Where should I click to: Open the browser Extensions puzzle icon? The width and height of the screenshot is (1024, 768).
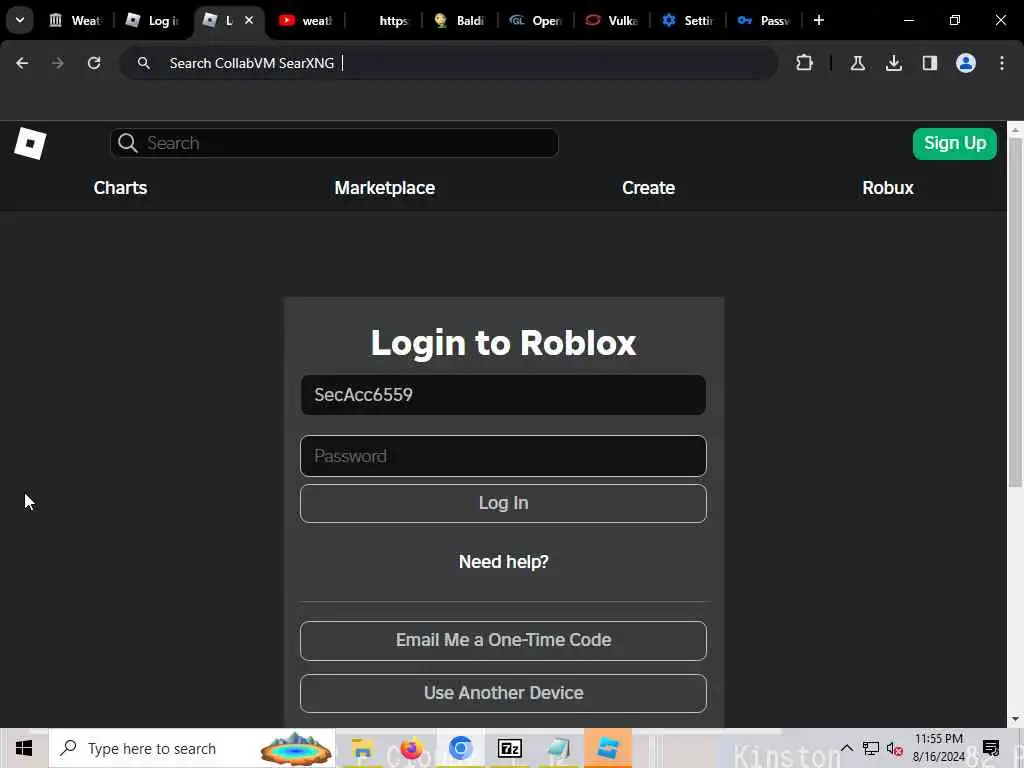click(805, 63)
